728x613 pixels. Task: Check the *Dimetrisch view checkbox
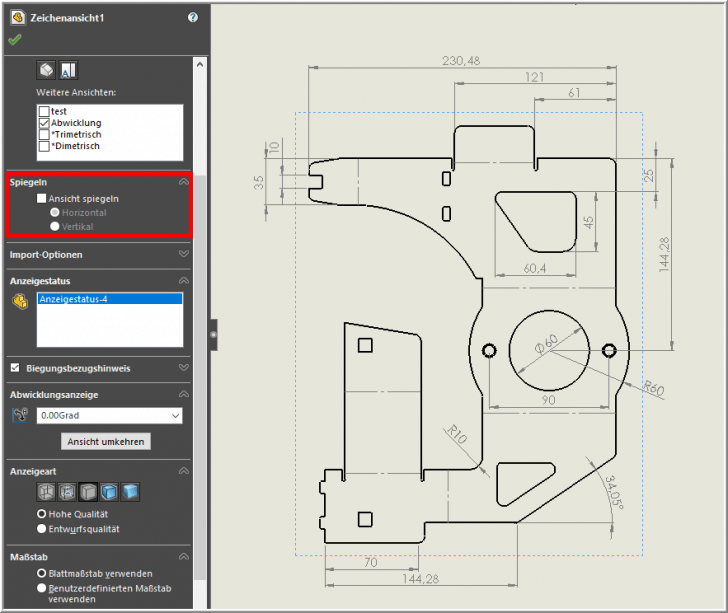click(44, 146)
